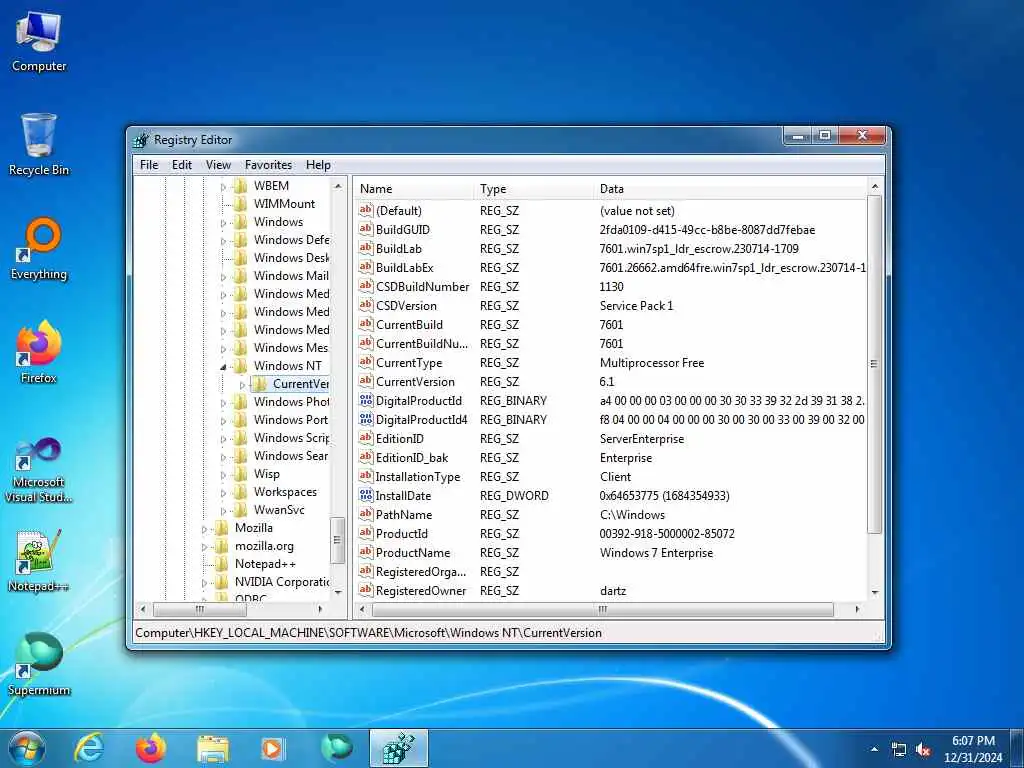Expand the CurrentVersion tree node
This screenshot has height=768, width=1024.
click(242, 385)
